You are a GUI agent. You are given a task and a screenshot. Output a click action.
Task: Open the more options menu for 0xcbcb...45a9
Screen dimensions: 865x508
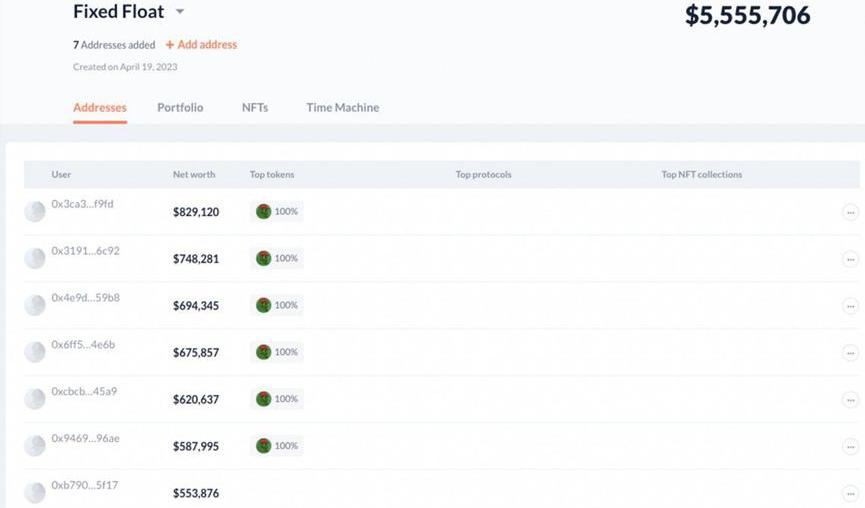850,400
